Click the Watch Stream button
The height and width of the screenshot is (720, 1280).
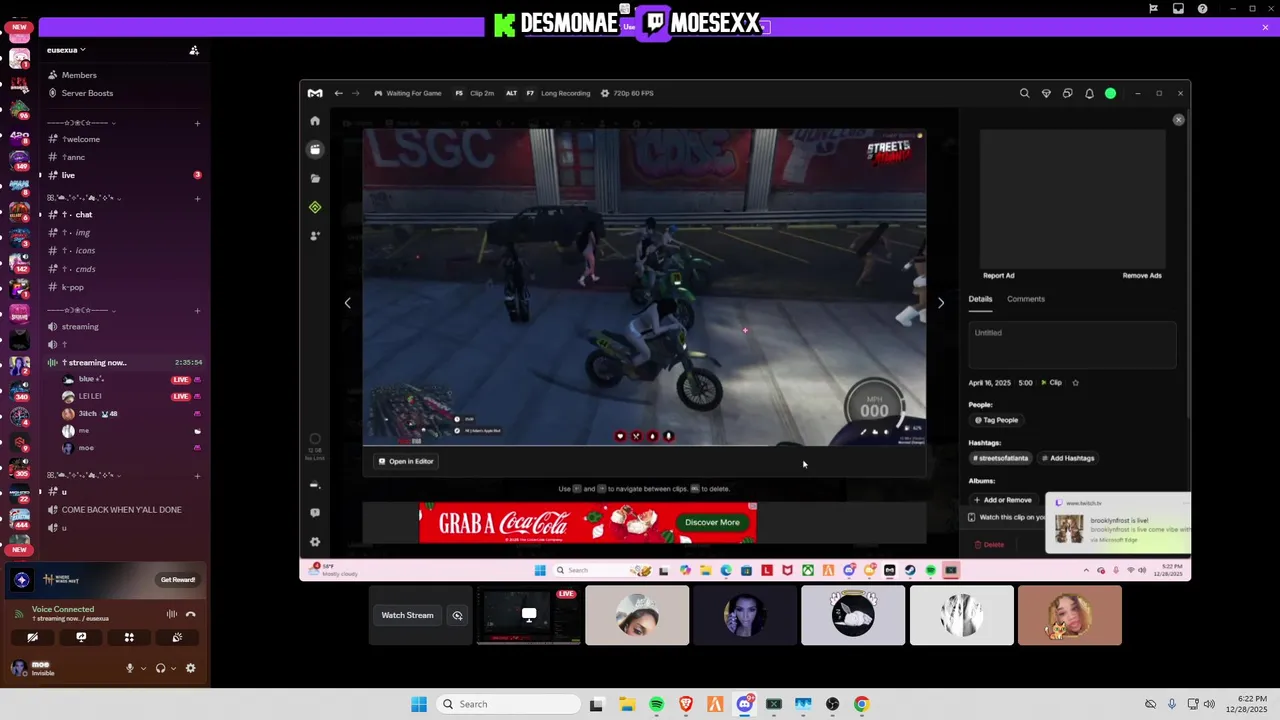407,615
